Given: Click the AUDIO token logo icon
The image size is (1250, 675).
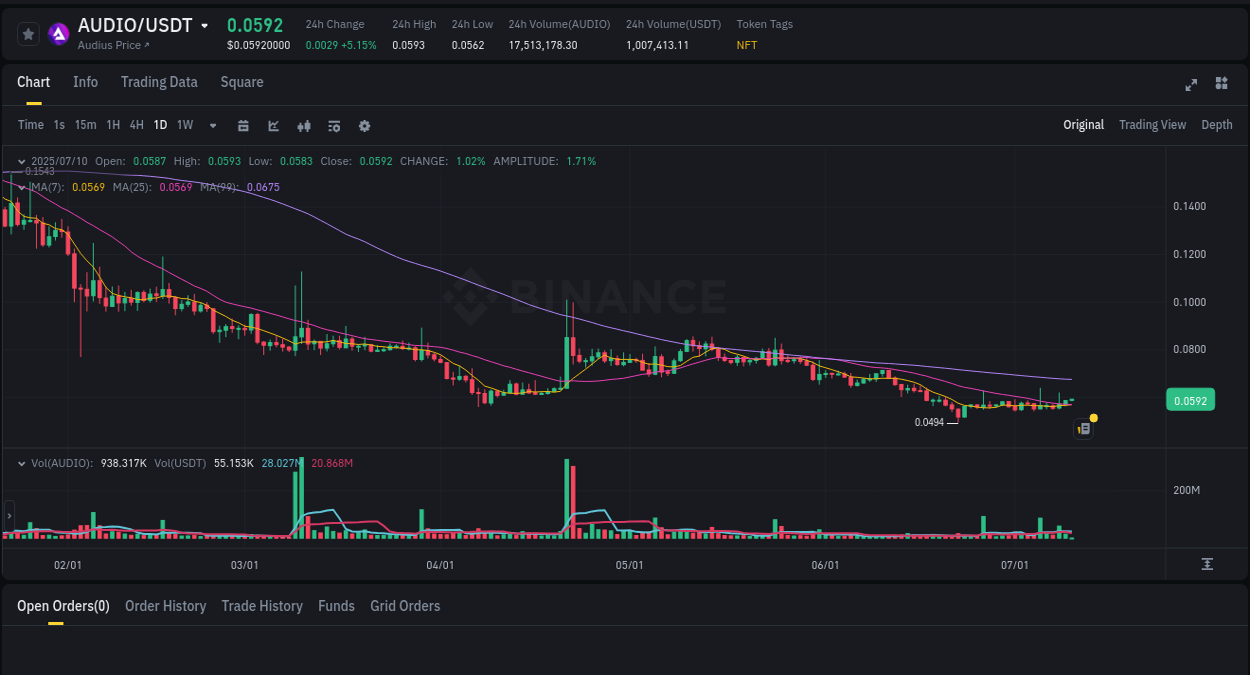Looking at the screenshot, I should click(x=59, y=33).
